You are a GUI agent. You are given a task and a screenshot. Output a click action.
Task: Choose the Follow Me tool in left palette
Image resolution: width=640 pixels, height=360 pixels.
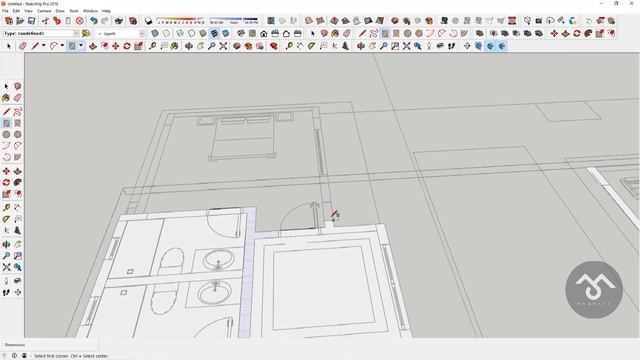(x=18, y=182)
